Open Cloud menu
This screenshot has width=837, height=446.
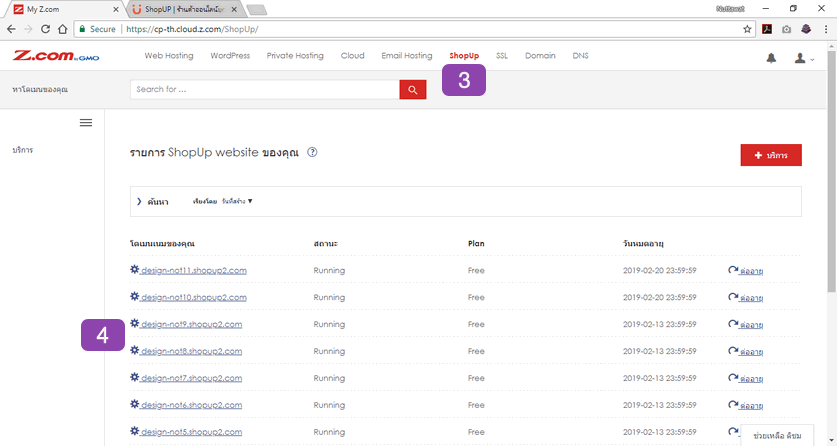click(352, 55)
